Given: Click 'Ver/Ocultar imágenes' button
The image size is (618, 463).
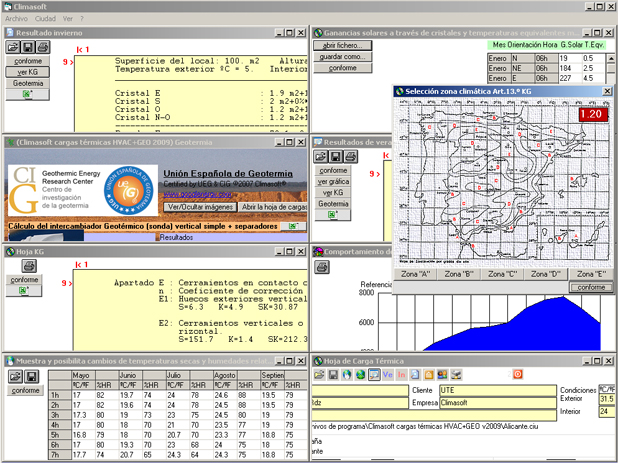Looking at the screenshot, I should click(x=200, y=207).
